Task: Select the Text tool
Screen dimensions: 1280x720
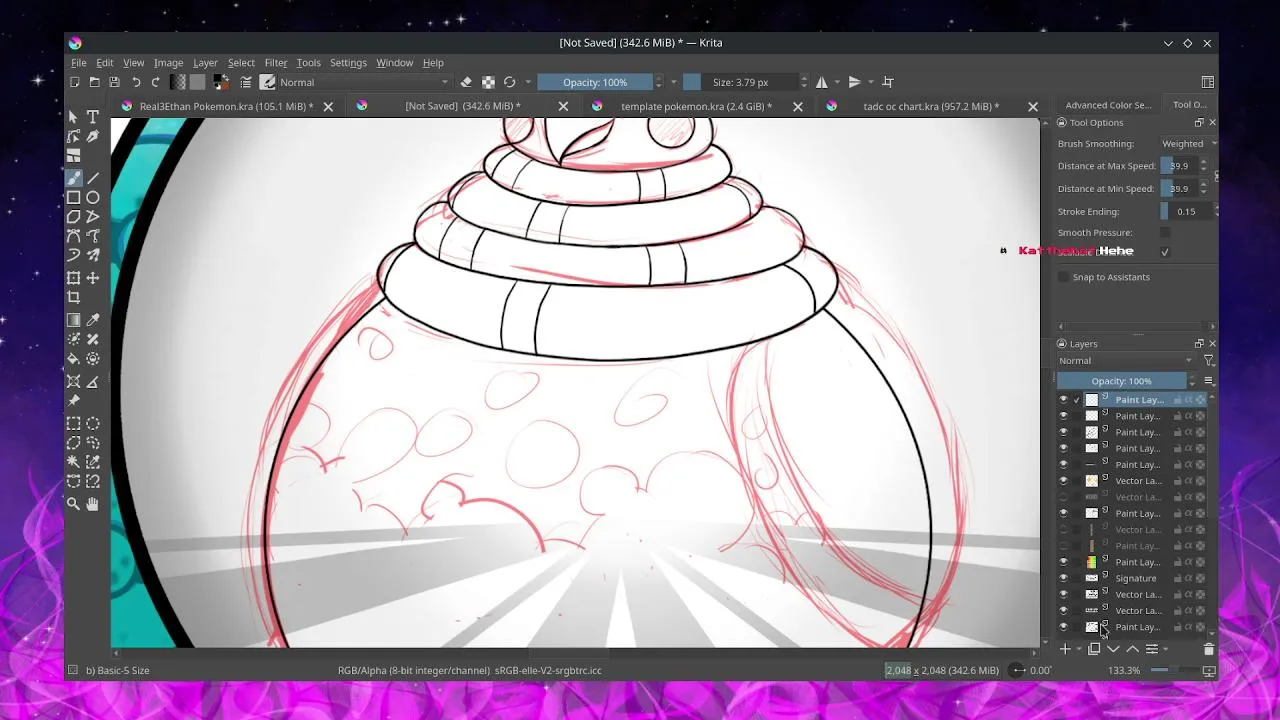Action: pos(93,117)
